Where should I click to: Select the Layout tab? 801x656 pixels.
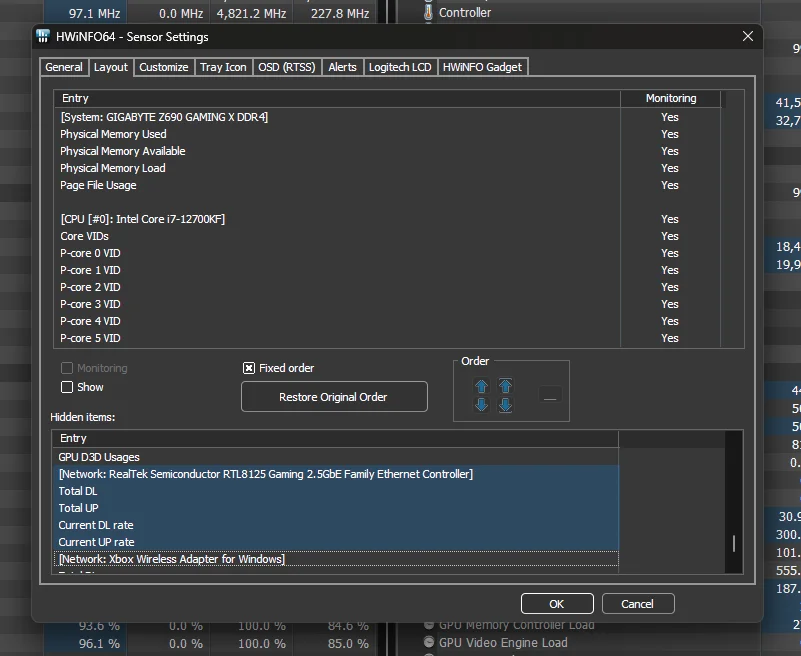pyautogui.click(x=111, y=67)
